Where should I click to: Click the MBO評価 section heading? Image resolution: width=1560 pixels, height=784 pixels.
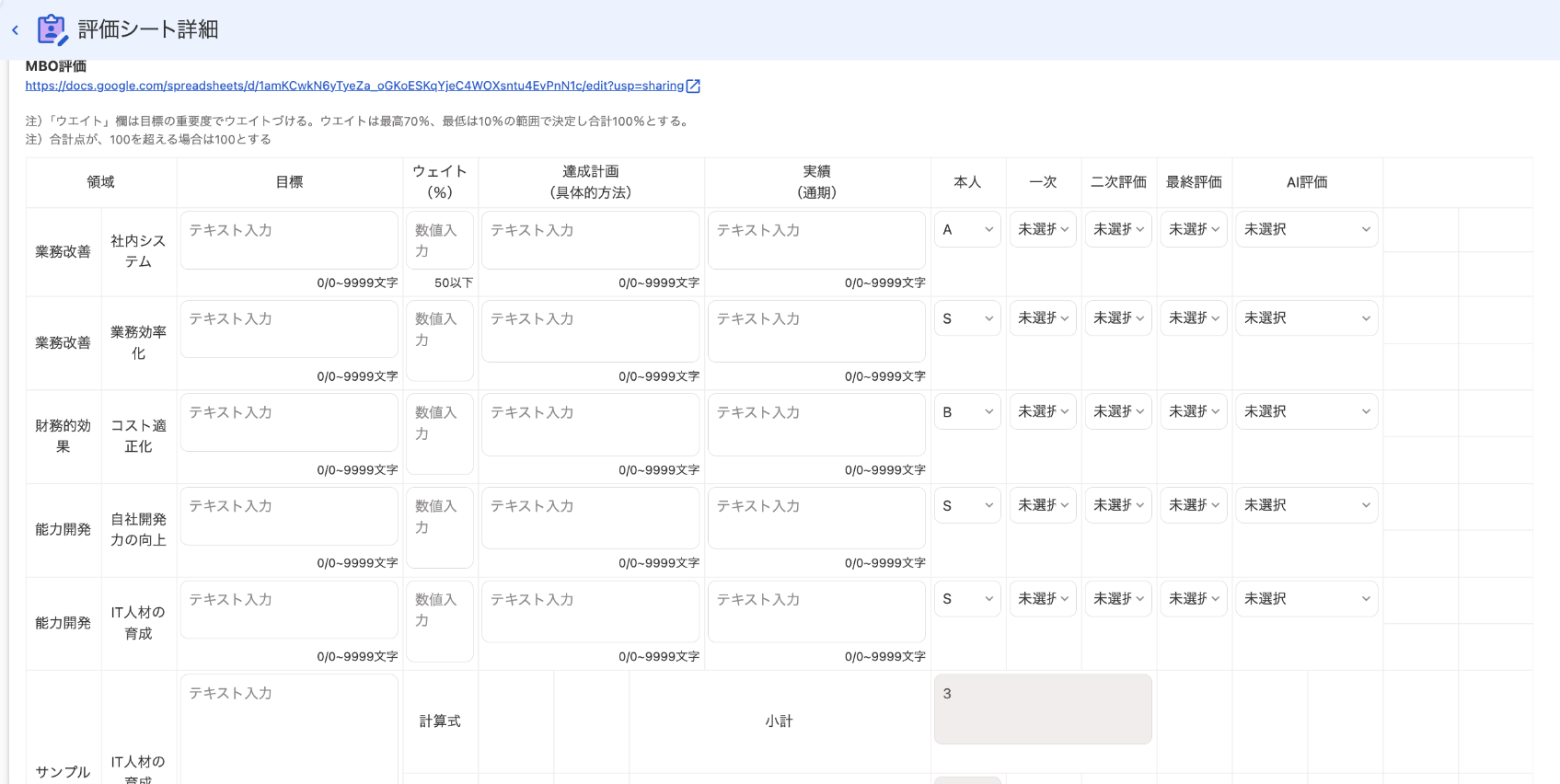pyautogui.click(x=56, y=66)
